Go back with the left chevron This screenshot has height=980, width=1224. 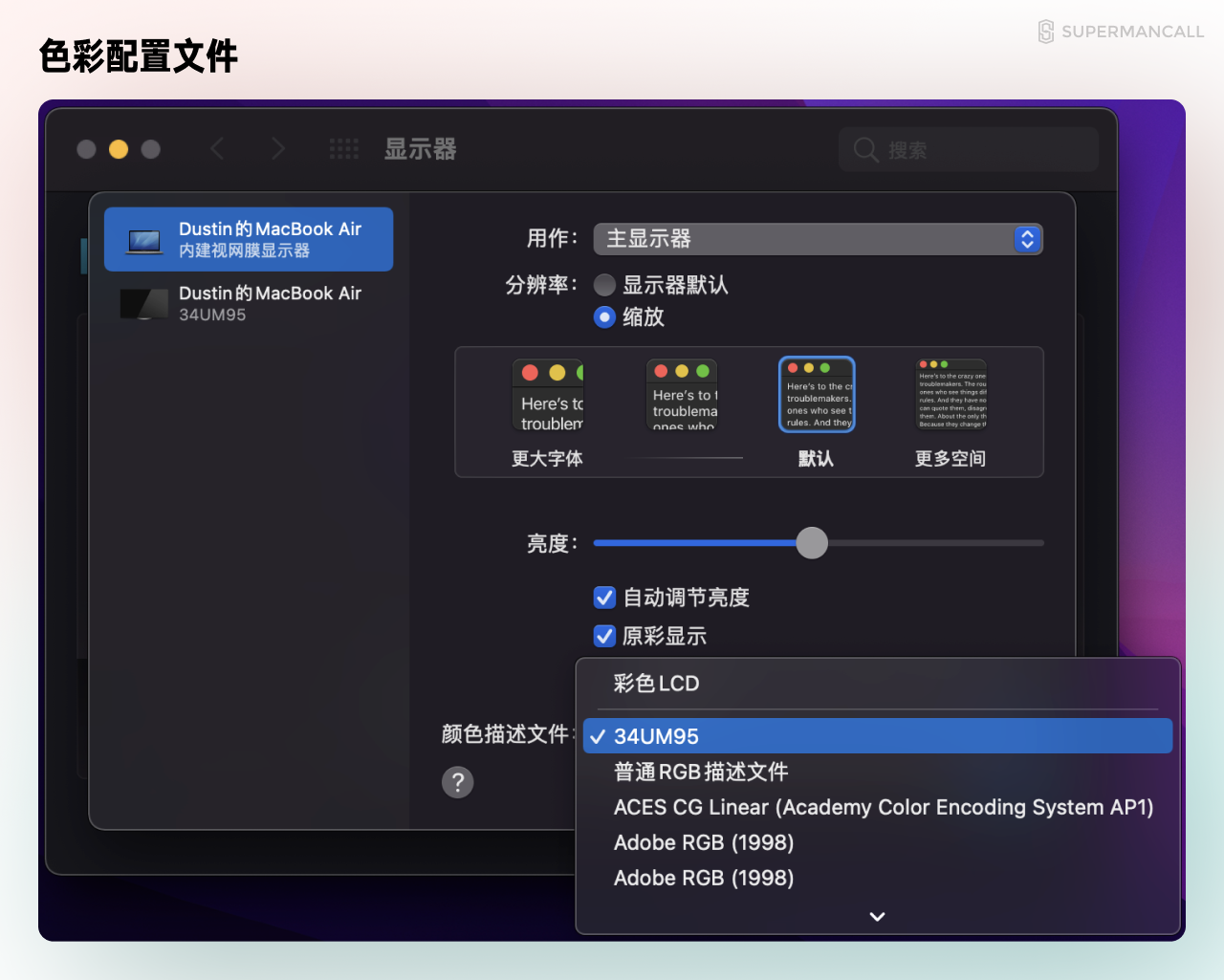tap(217, 149)
